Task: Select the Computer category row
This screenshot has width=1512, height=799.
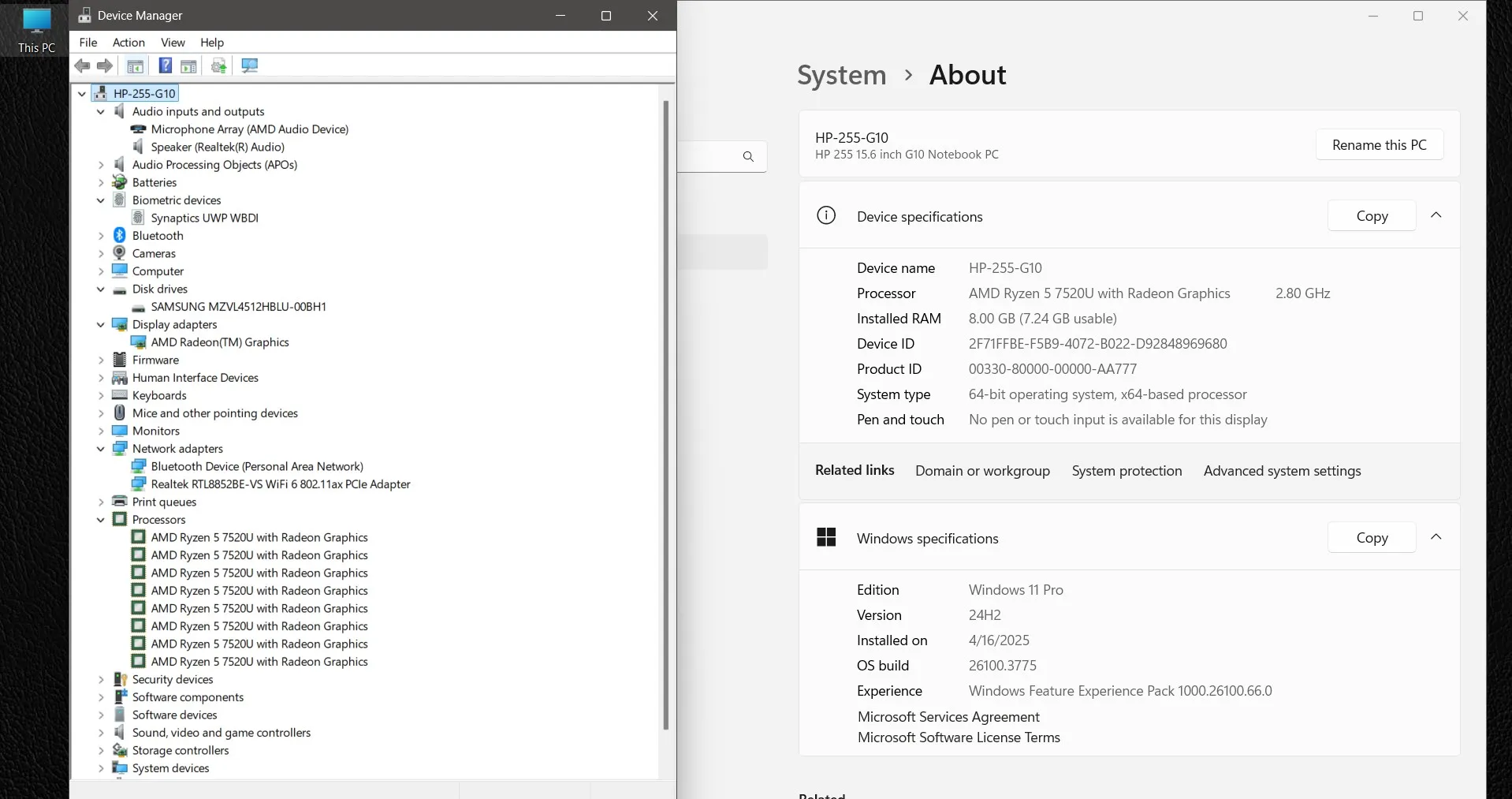Action: click(x=158, y=271)
